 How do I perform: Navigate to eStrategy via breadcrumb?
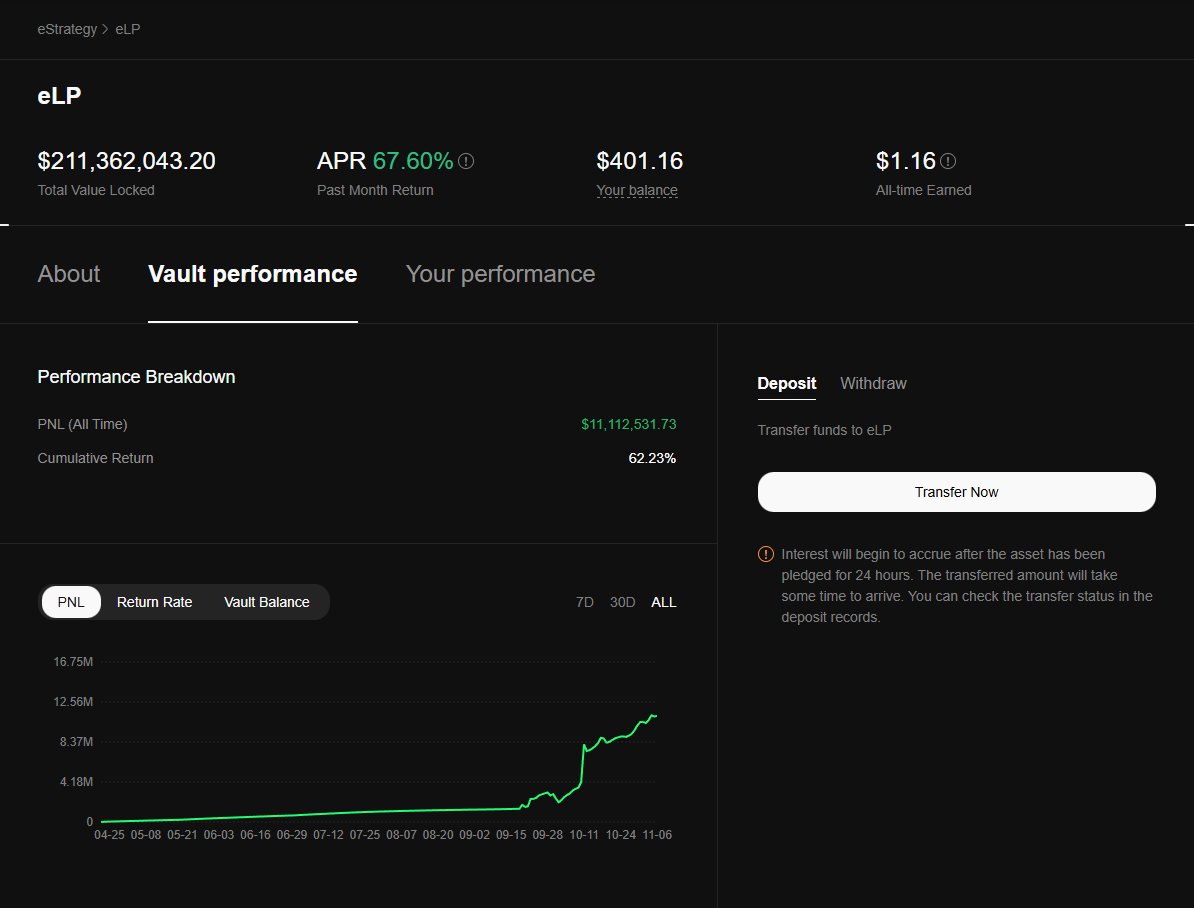pyautogui.click(x=67, y=29)
